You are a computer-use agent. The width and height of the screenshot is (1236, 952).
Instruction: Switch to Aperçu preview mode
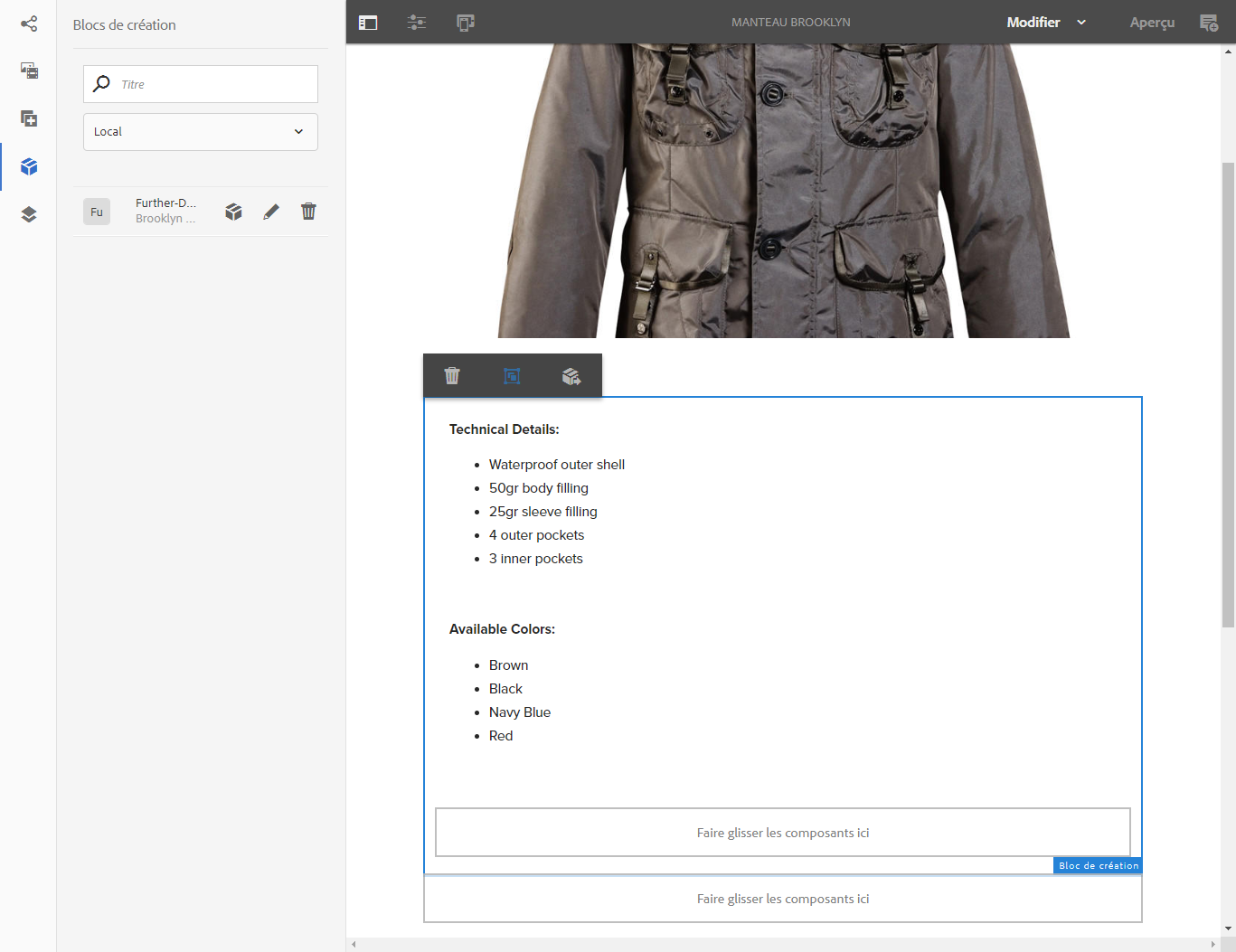pos(1152,23)
